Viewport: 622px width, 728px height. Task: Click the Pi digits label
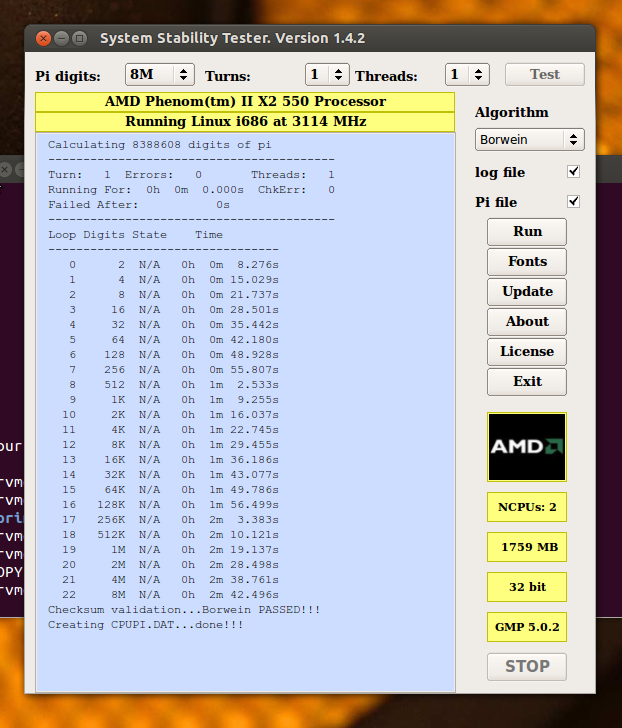click(68, 76)
